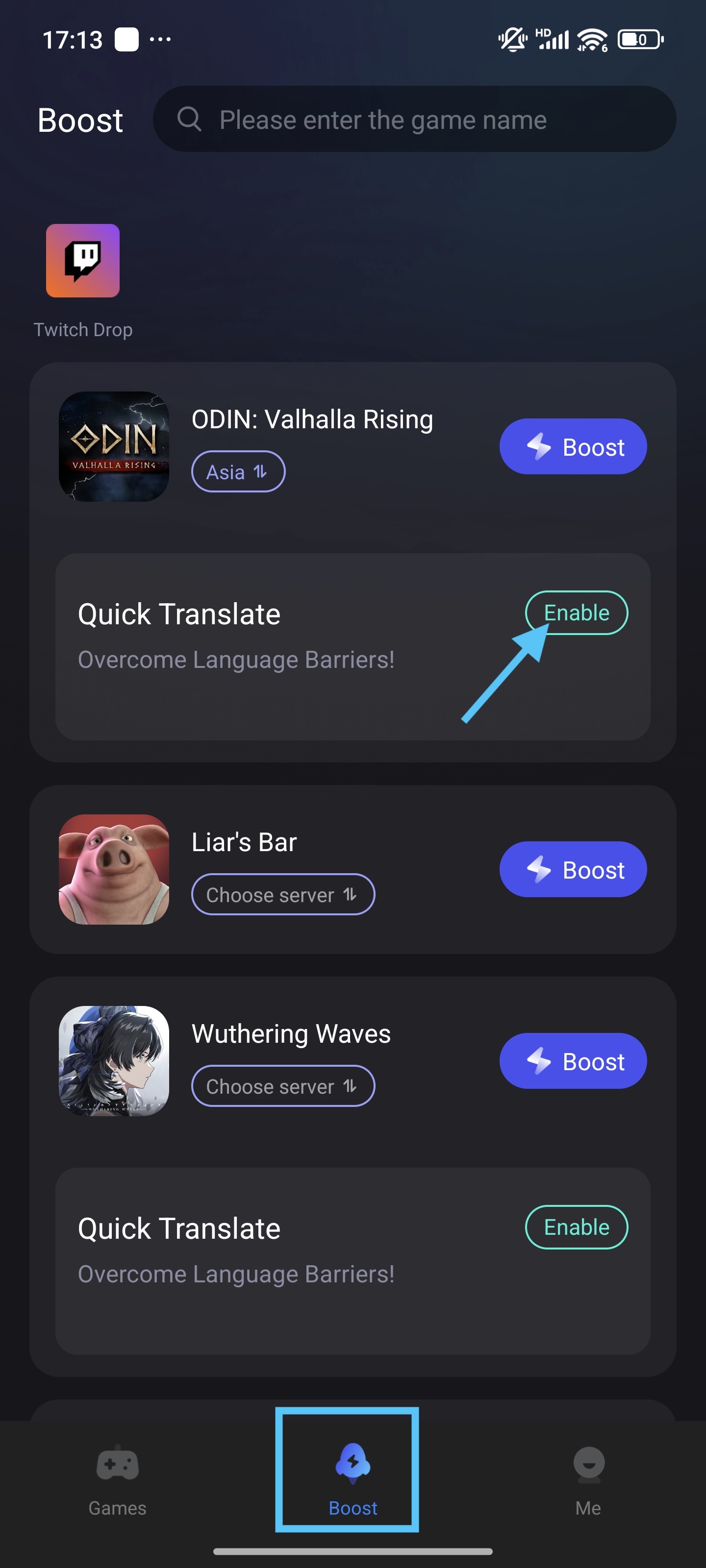This screenshot has width=706, height=1568.
Task: Expand the Asia server selector for ODIN
Action: click(x=238, y=472)
